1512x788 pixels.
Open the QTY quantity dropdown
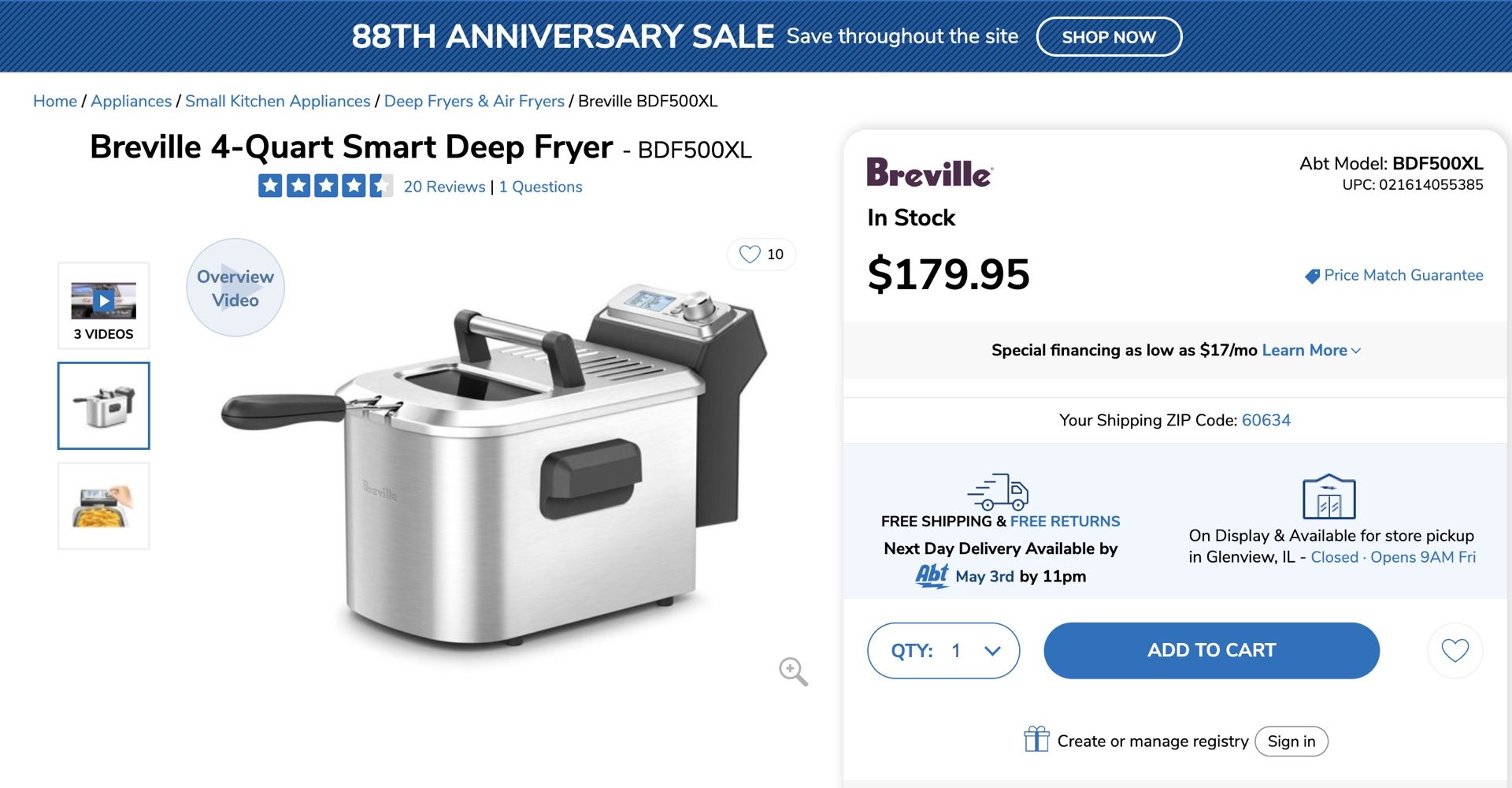pyautogui.click(x=943, y=650)
